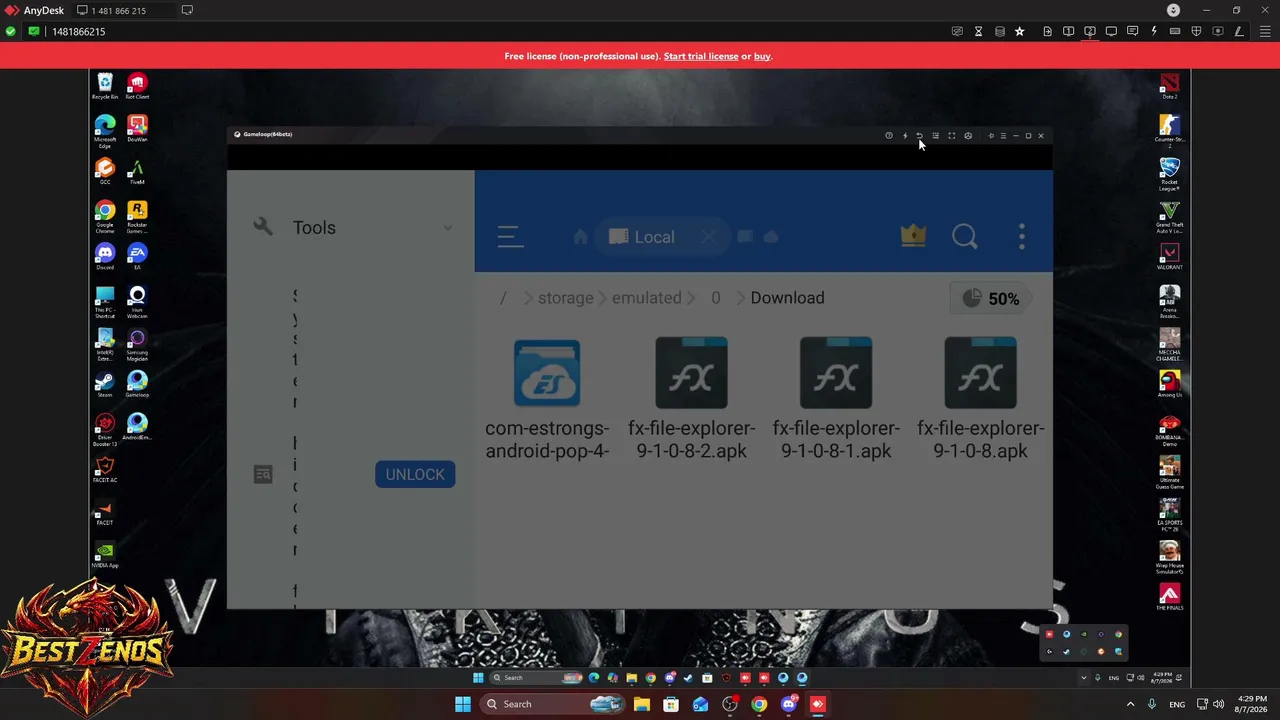Click the Gameloop steering wheel icon
The width and height of the screenshot is (1280, 720).
point(967,136)
